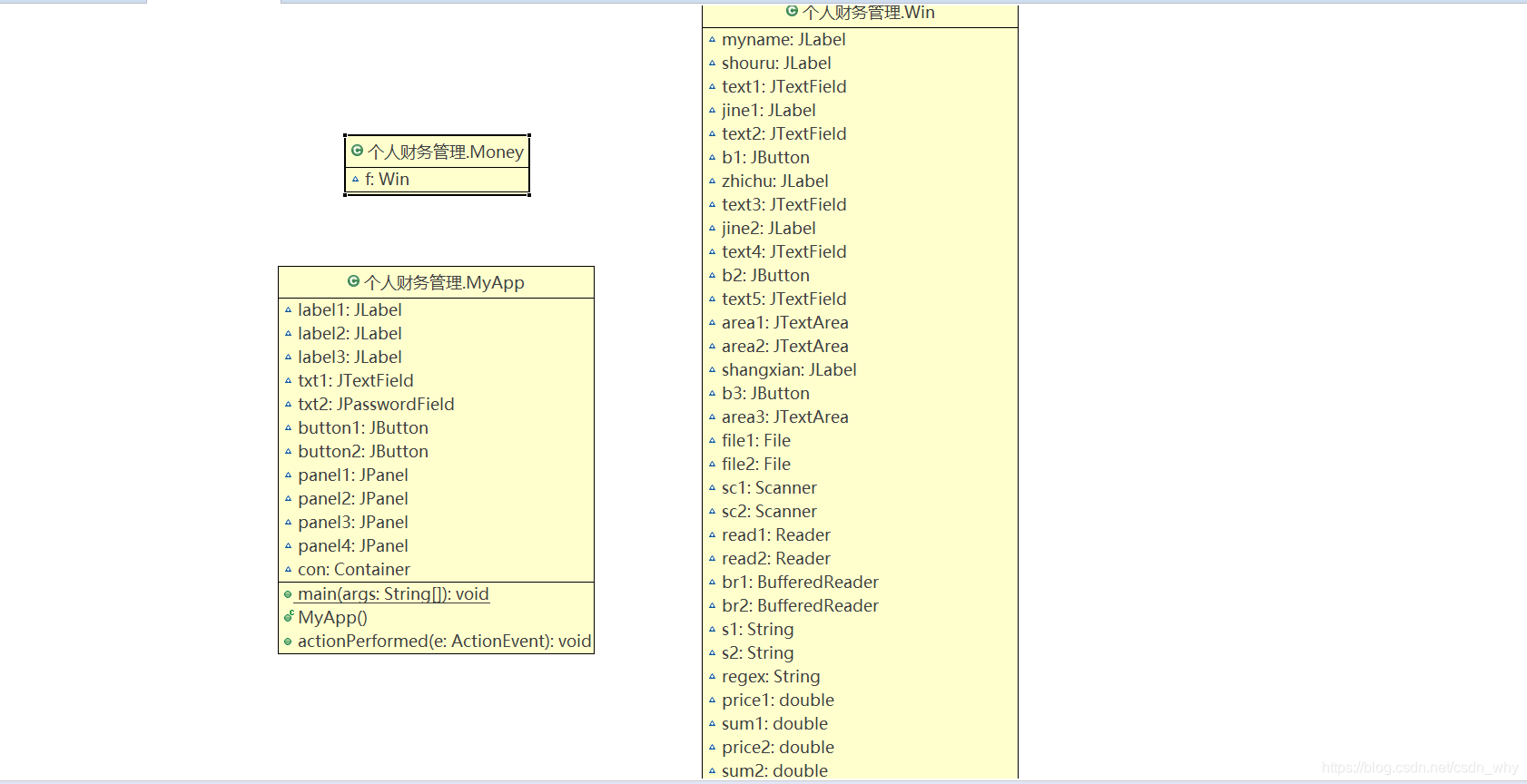The image size is (1527, 784).
Task: Select the b2: JButton field
Action: pyautogui.click(x=765, y=275)
